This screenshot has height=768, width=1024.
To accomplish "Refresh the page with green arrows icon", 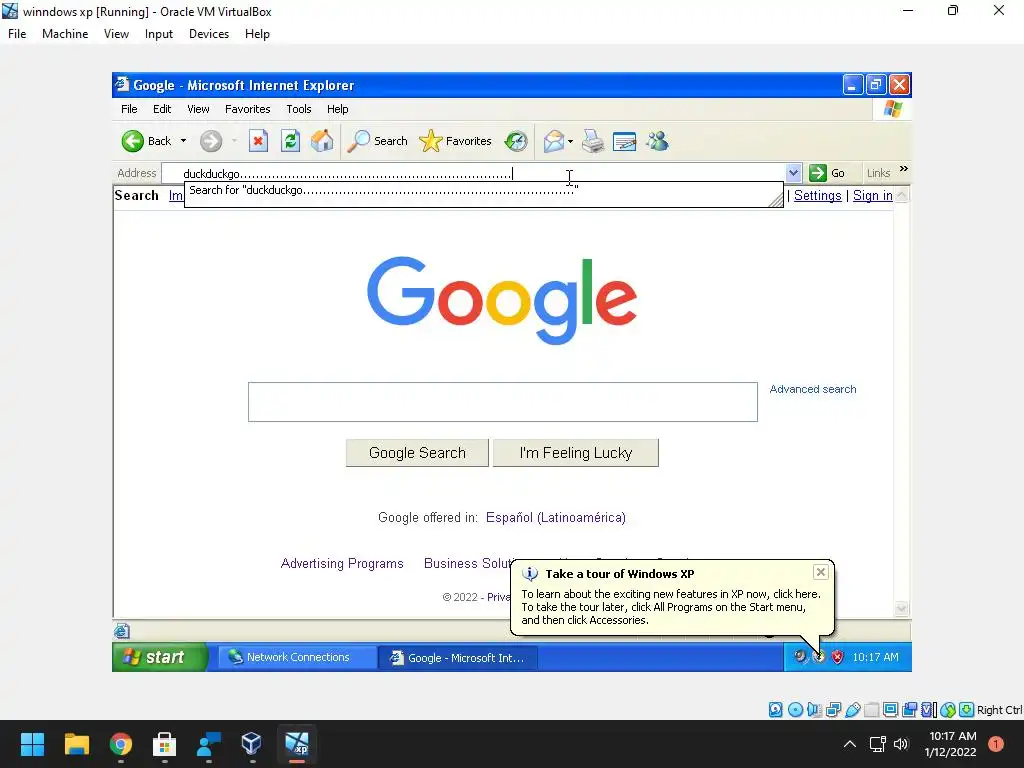I will coord(291,141).
